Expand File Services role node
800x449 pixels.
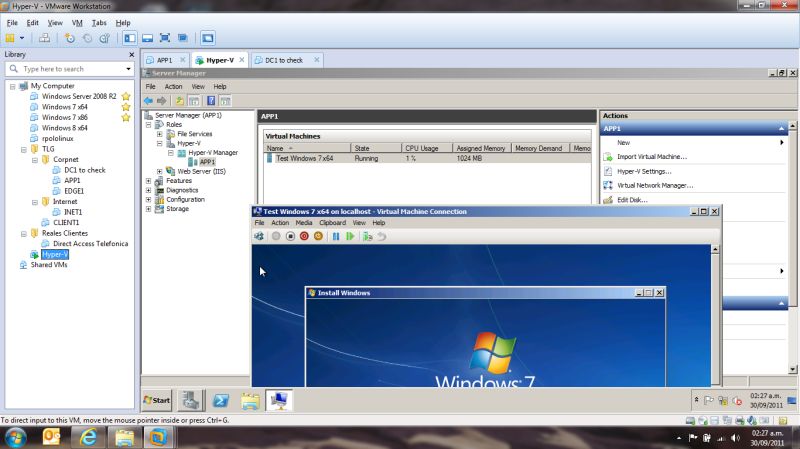(160, 134)
